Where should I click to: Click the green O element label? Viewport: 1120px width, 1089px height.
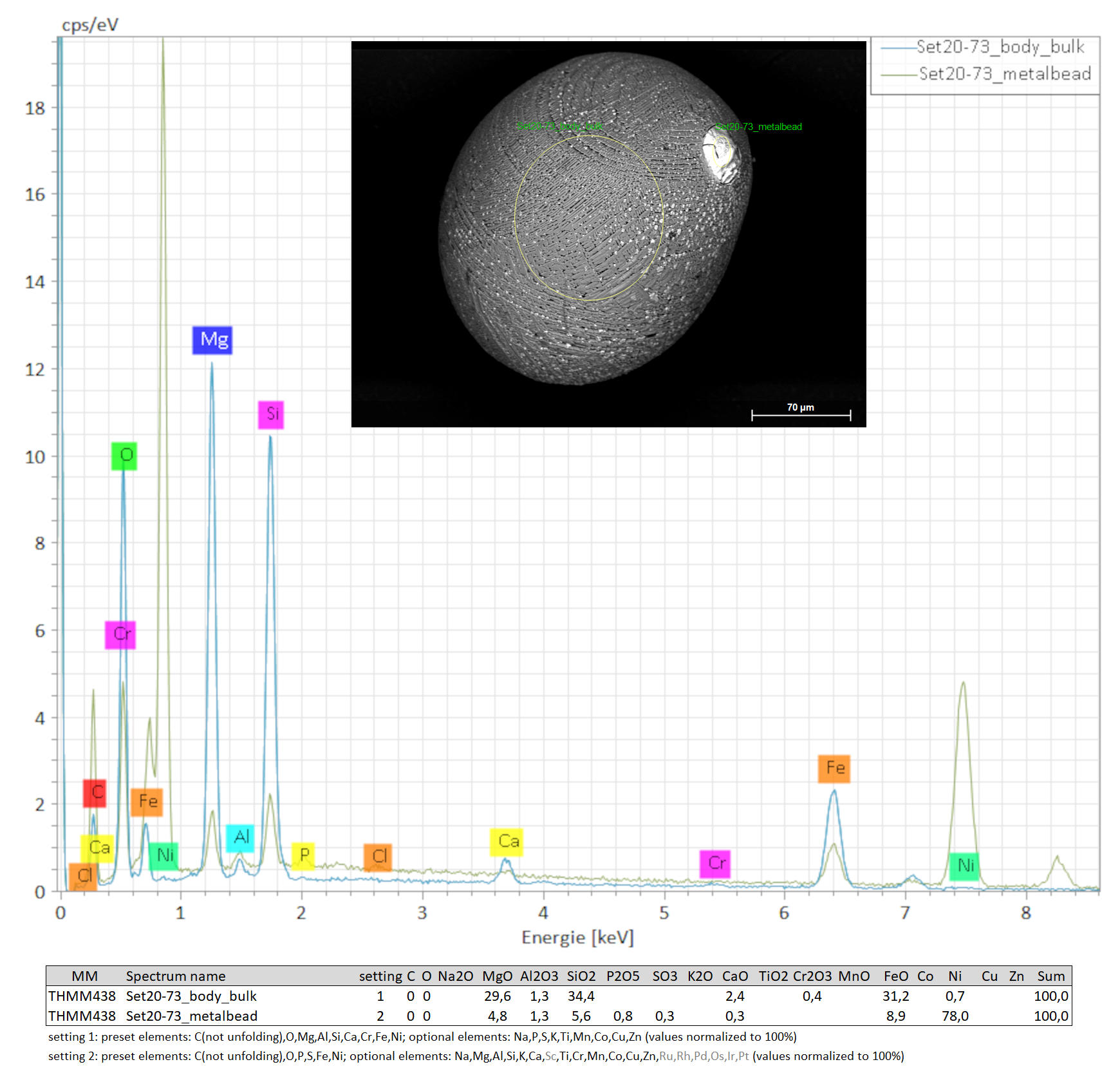point(124,456)
